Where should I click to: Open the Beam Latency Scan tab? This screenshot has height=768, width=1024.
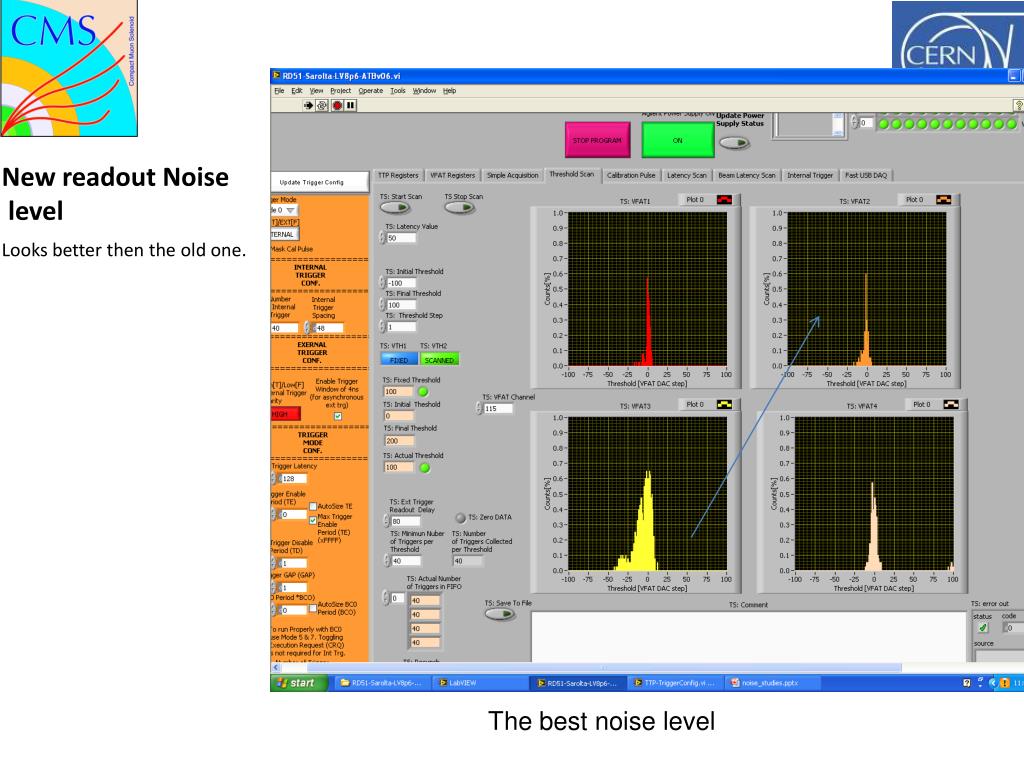(x=746, y=175)
